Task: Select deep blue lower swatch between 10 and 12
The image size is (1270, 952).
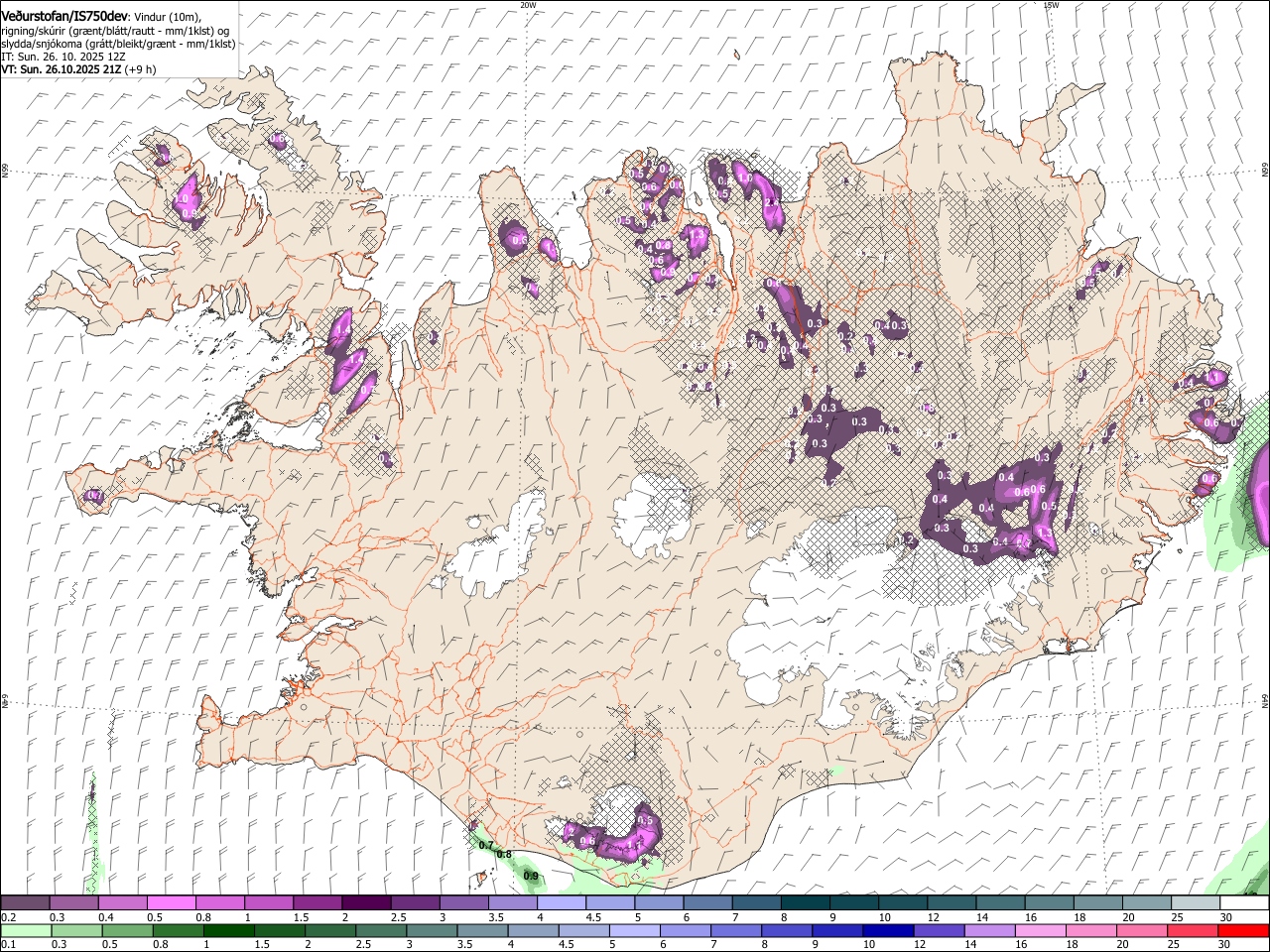Action: 888,930
